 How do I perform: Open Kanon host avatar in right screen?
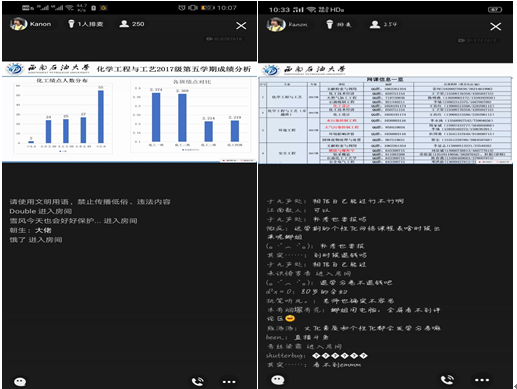(276, 24)
